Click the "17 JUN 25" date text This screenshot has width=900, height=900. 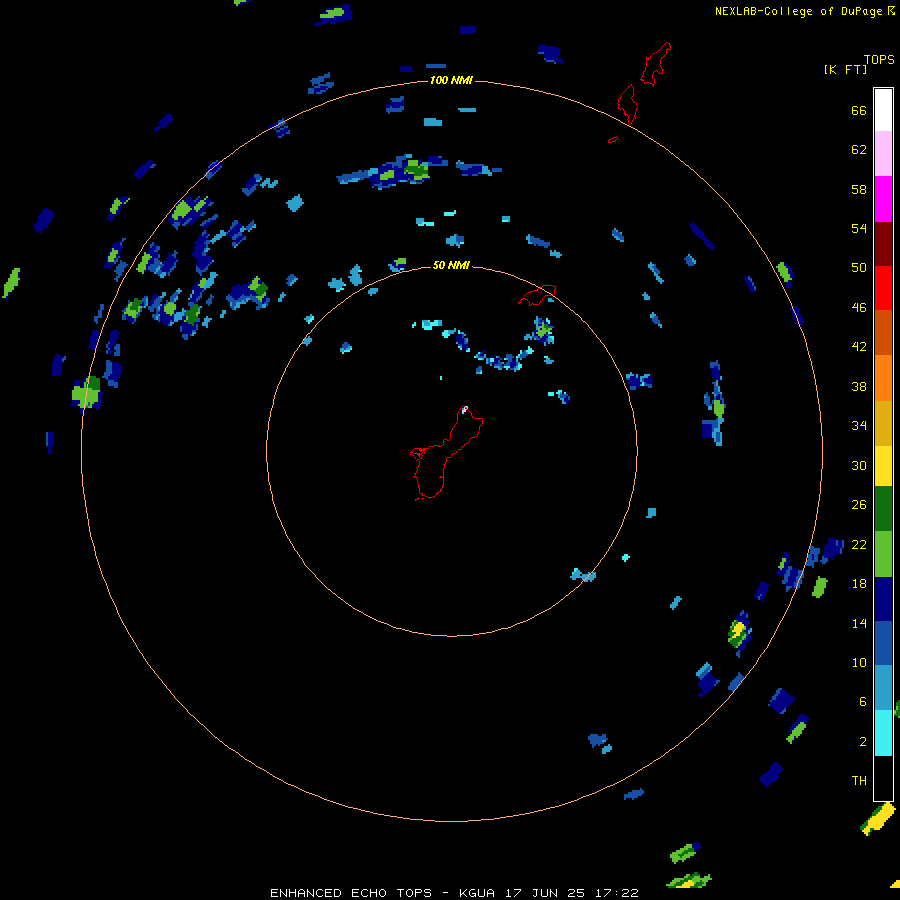pos(545,893)
